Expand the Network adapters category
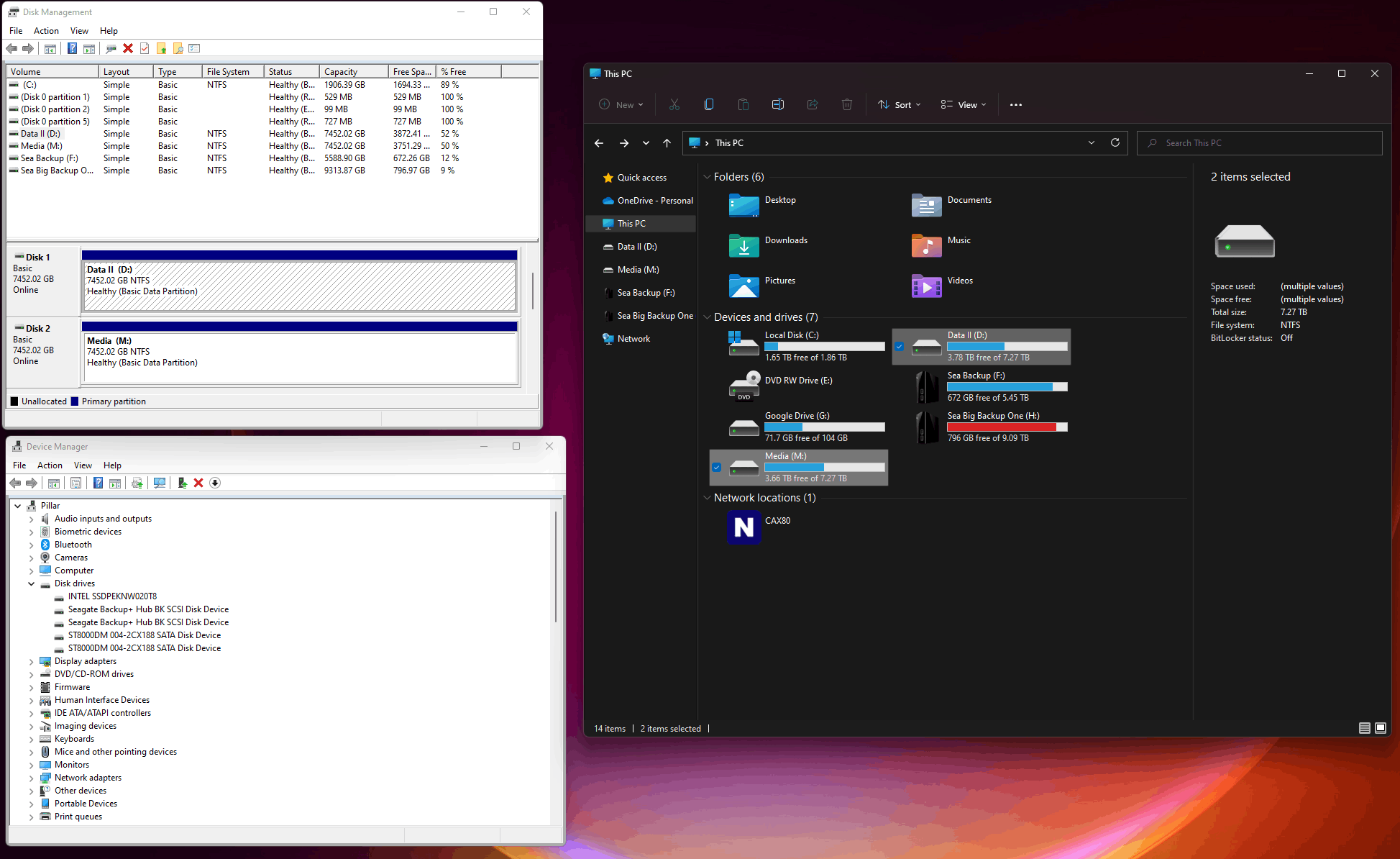Viewport: 1400px width, 859px height. pyautogui.click(x=32, y=778)
